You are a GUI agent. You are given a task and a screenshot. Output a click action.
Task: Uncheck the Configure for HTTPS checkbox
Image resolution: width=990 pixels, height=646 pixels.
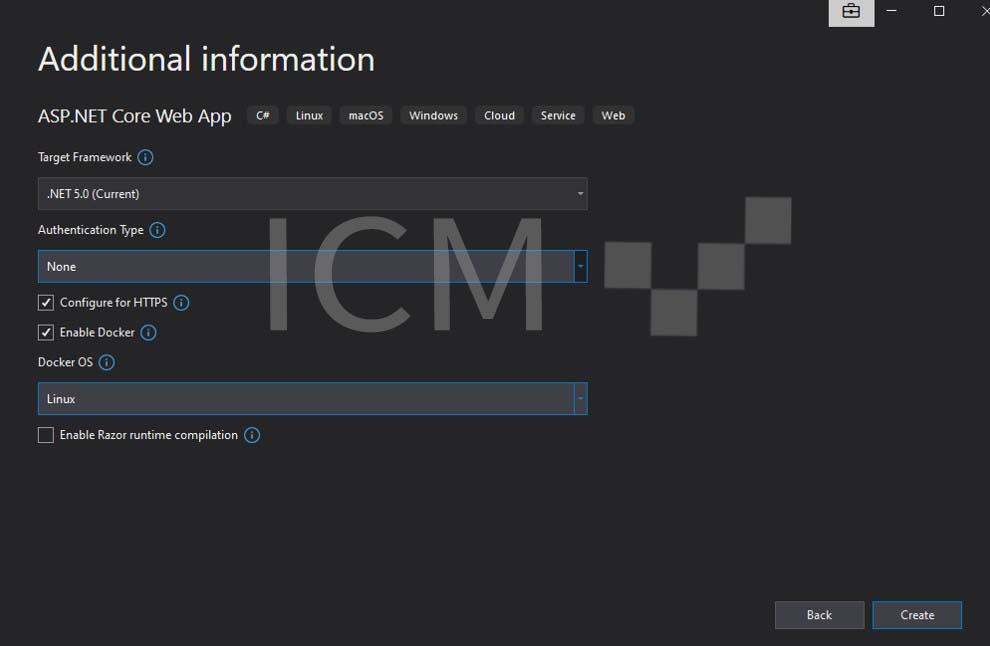46,303
